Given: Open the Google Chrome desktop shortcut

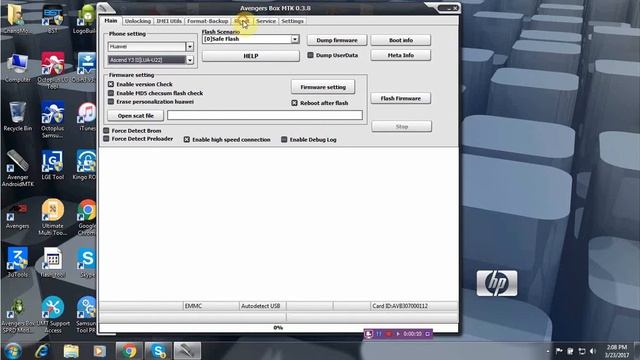Looking at the screenshot, I should 87,217.
